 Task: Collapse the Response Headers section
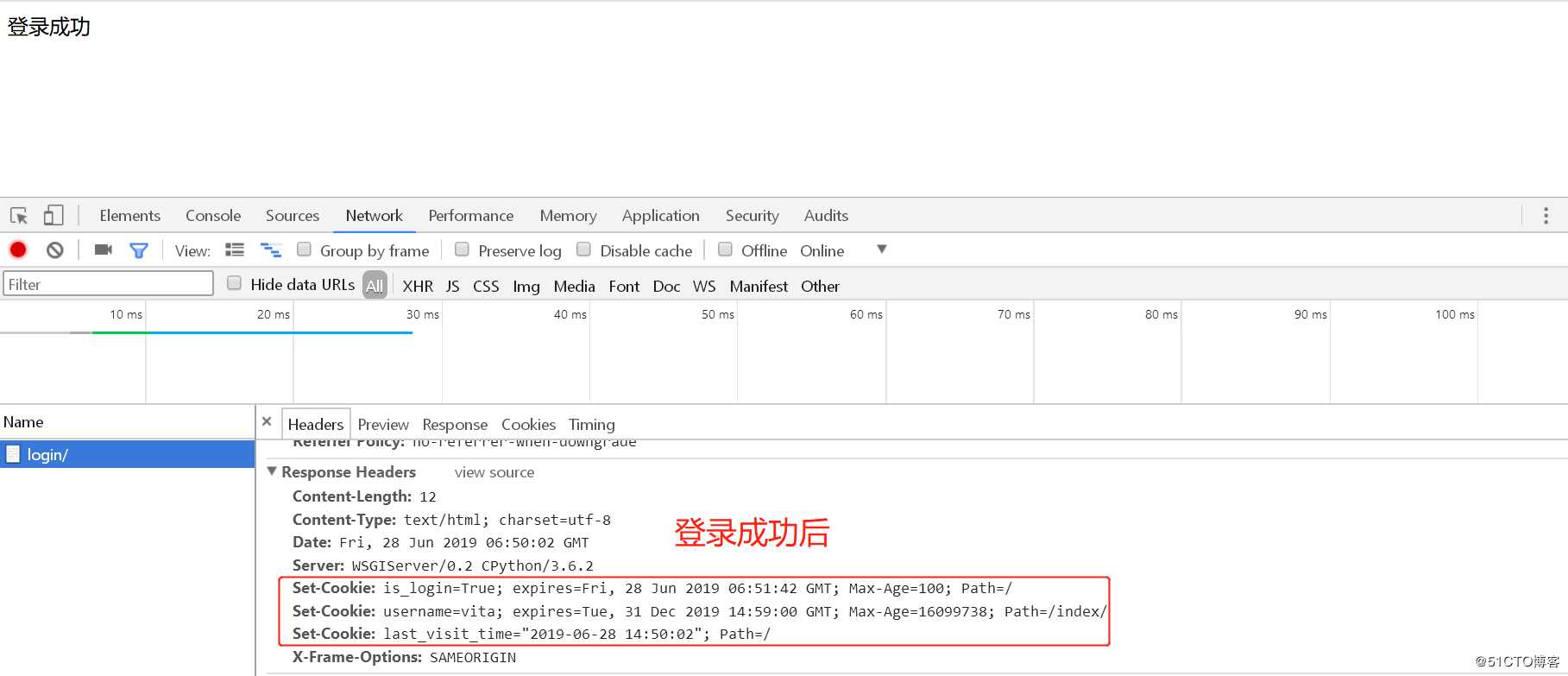(x=272, y=471)
